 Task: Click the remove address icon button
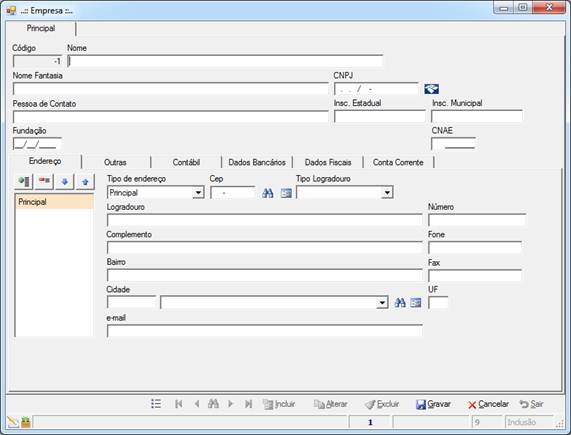44,181
